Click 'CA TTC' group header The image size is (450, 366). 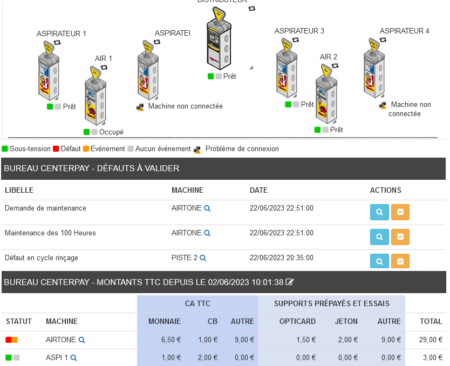(x=197, y=304)
